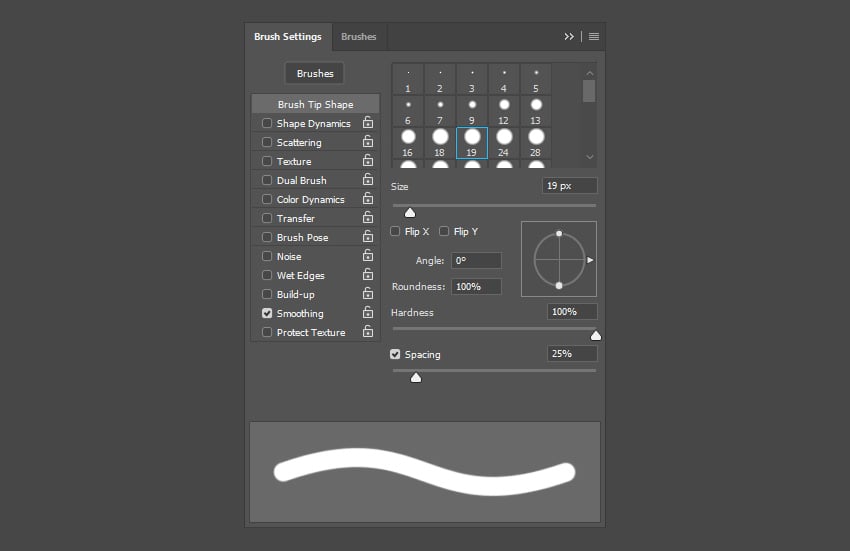
Task: Select the brush tip size 4
Action: [504, 80]
